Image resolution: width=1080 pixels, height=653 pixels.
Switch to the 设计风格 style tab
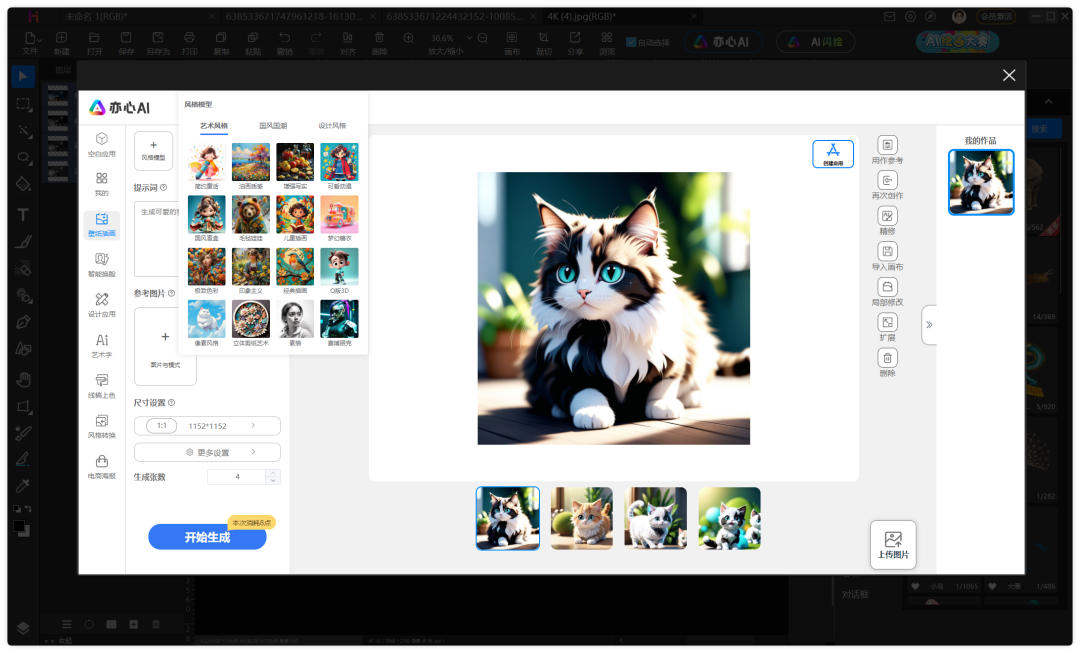[x=332, y=126]
